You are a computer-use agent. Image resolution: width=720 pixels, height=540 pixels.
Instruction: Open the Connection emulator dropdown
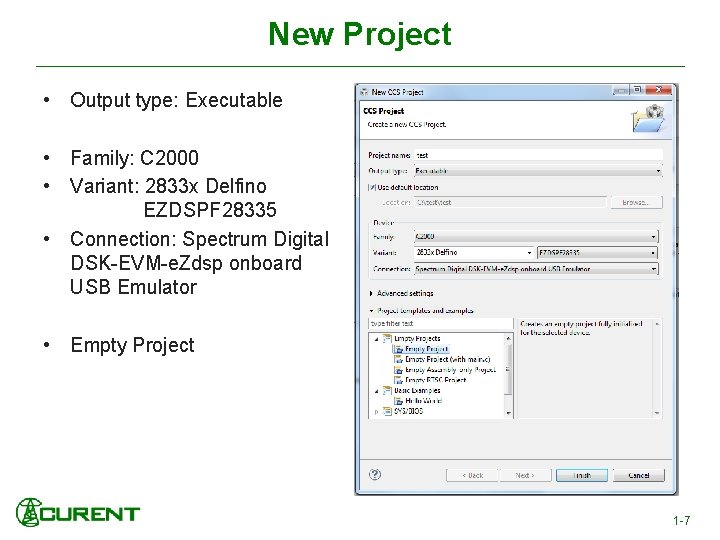coord(536,269)
